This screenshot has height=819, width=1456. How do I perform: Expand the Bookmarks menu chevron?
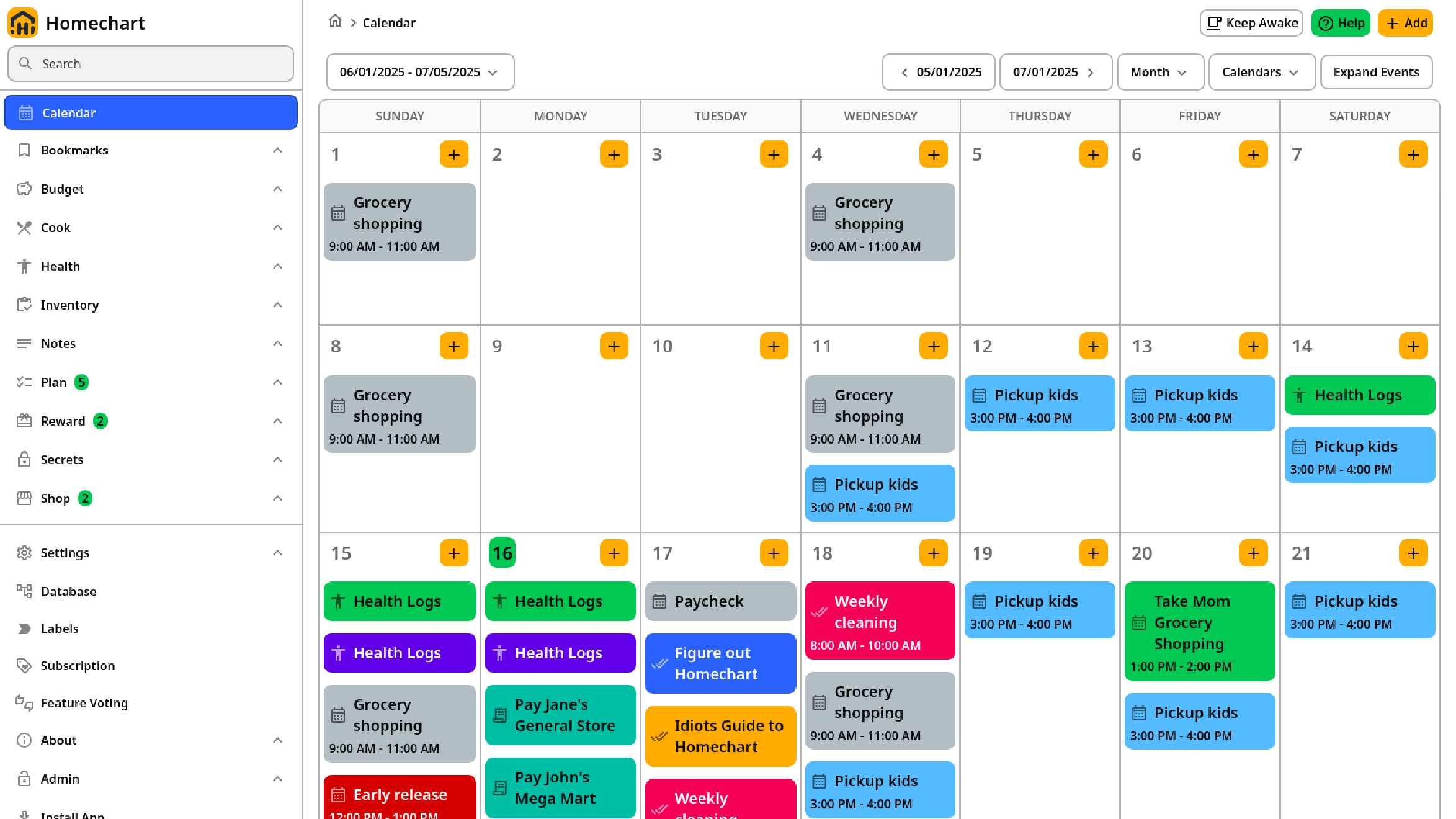click(x=277, y=150)
